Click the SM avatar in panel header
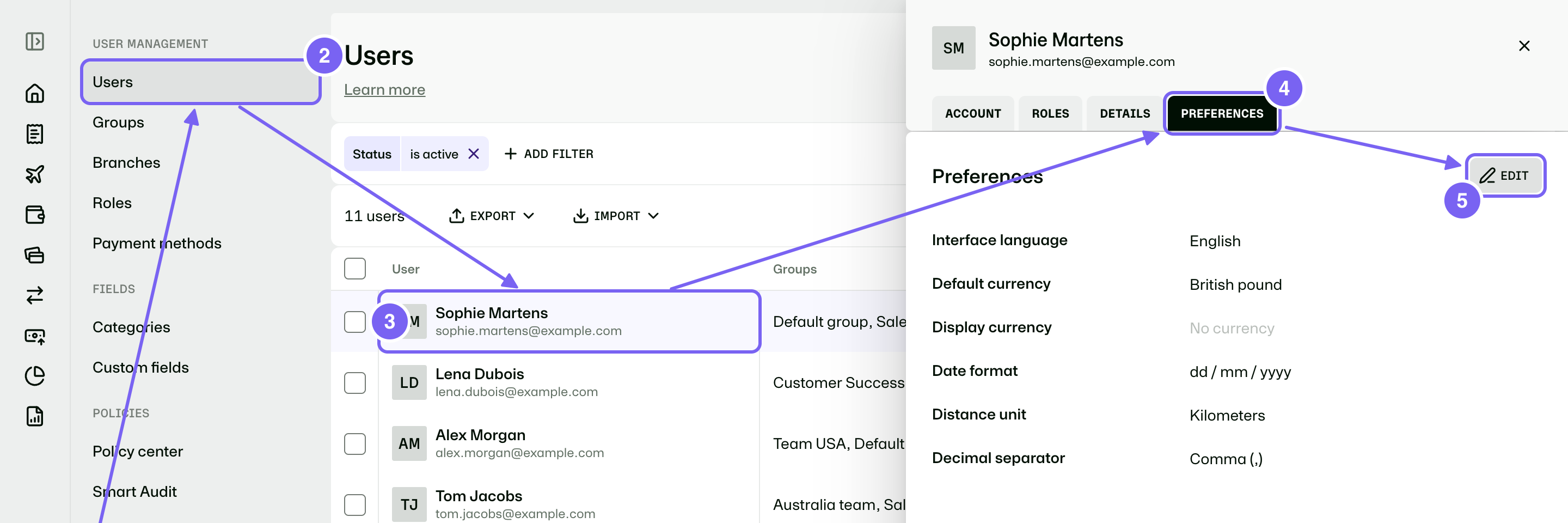The height and width of the screenshot is (523, 1568). click(953, 48)
